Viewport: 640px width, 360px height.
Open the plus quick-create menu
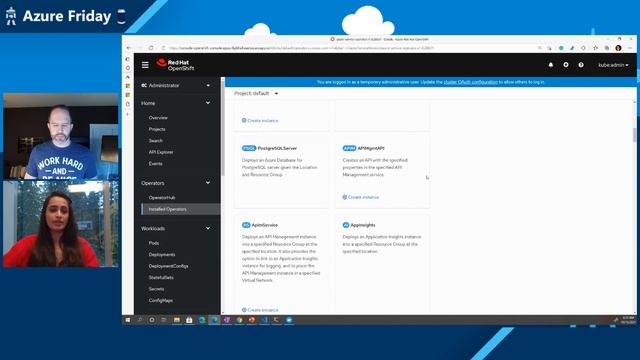566,65
